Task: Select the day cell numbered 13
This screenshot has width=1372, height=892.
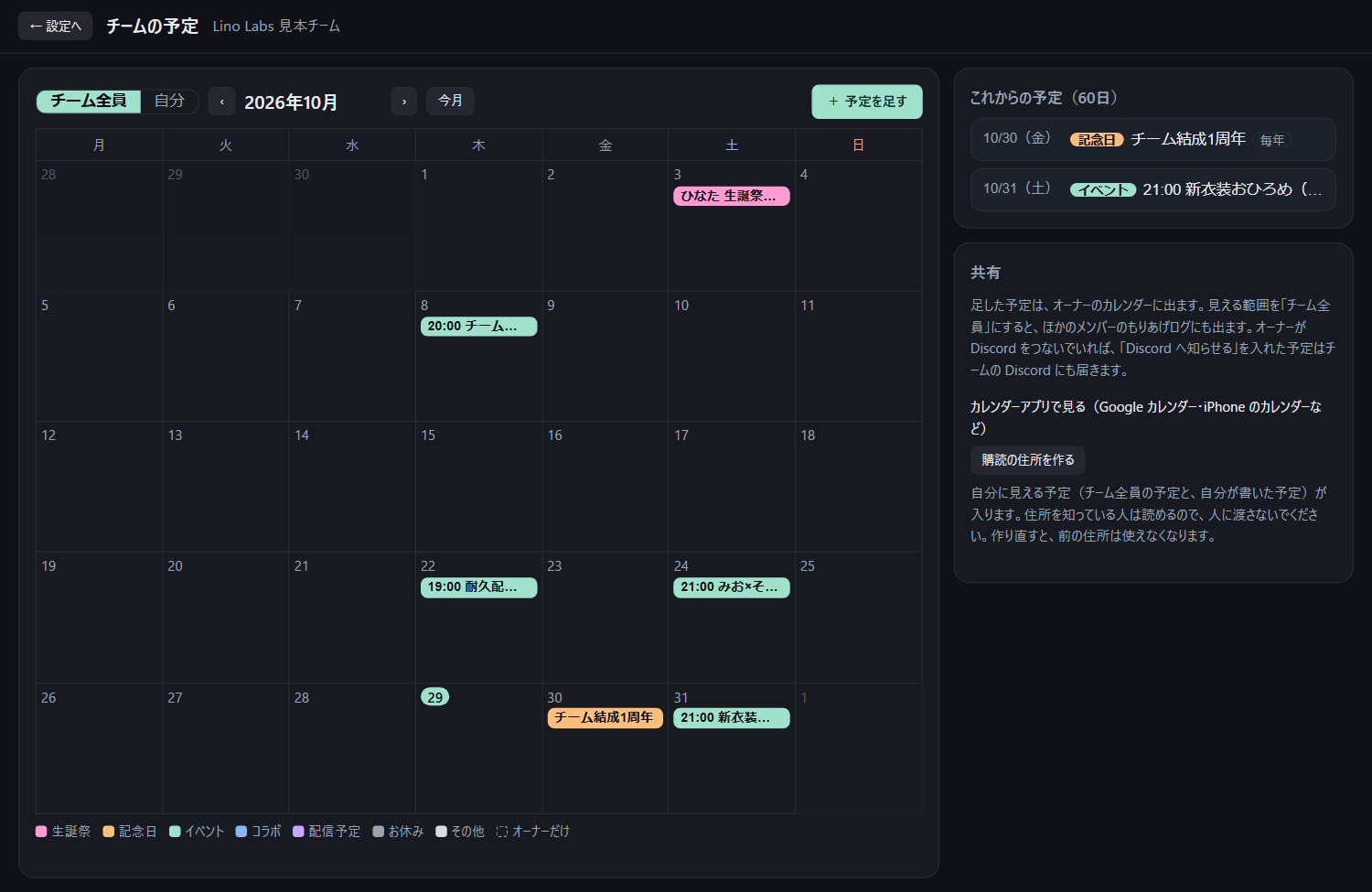Action: click(x=226, y=487)
